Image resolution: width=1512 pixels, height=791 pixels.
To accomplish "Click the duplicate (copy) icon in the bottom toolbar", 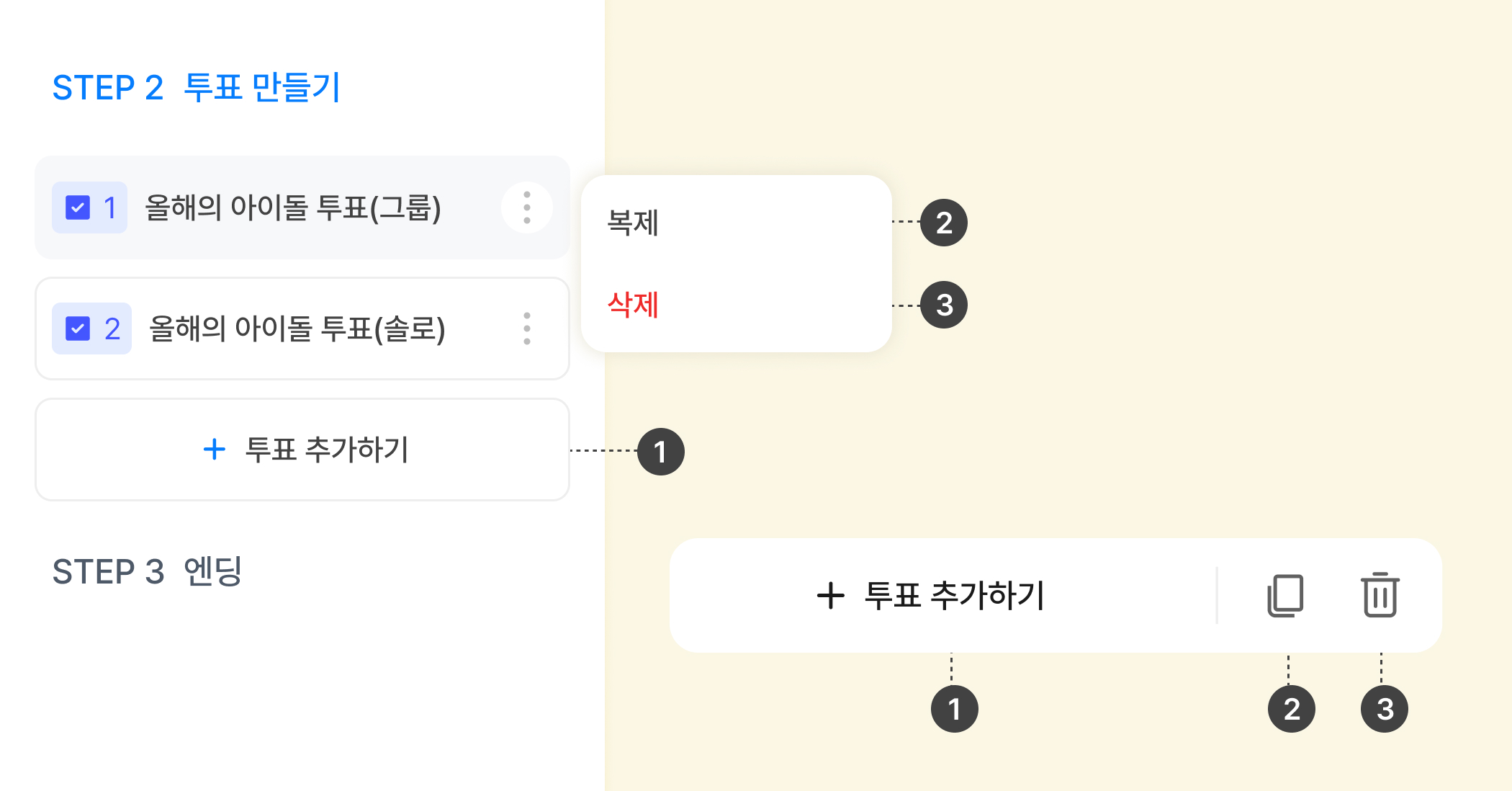I will click(x=1285, y=595).
